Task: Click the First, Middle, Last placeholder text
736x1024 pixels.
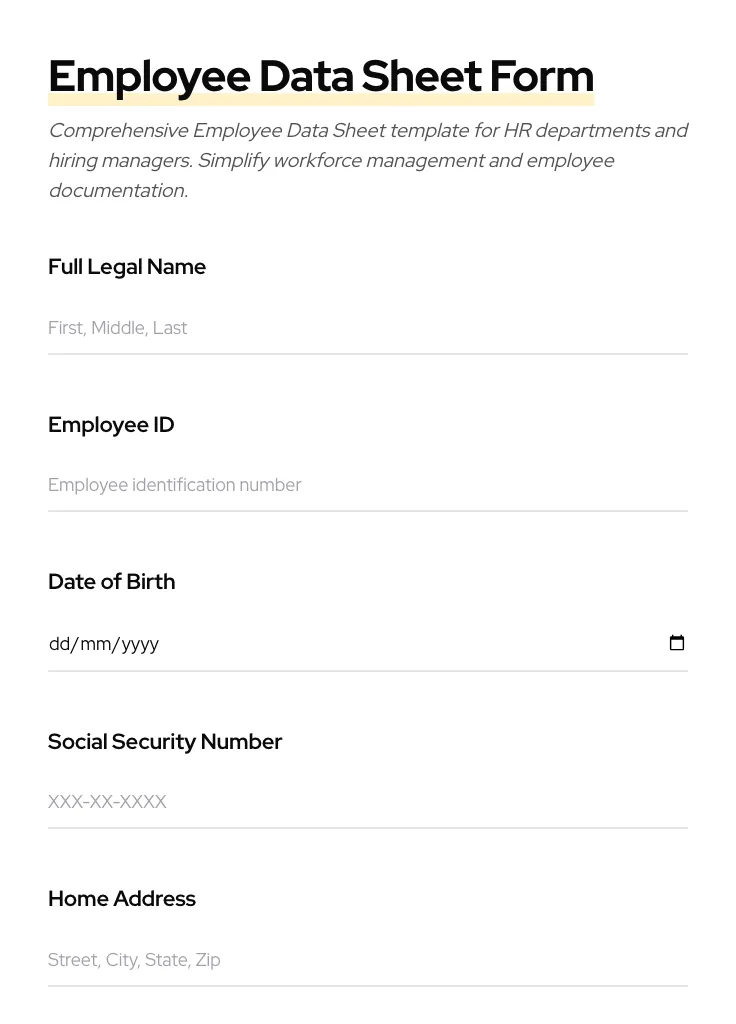Action: click(118, 328)
